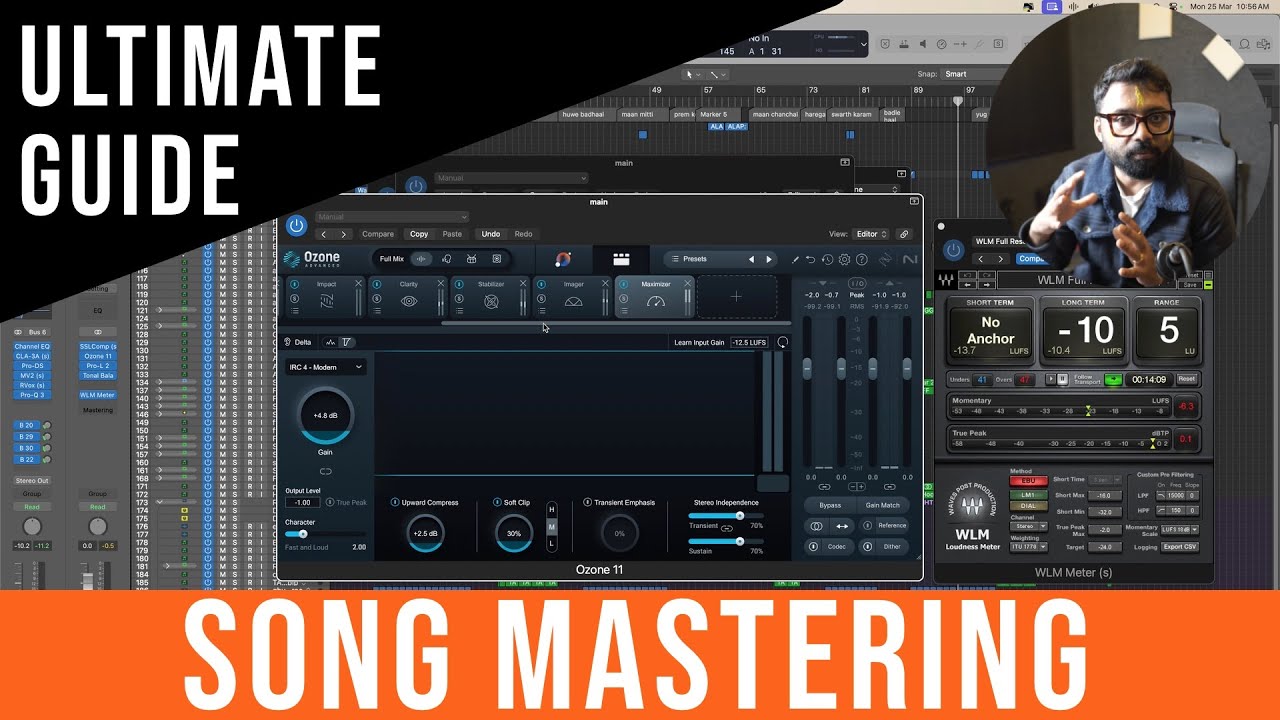The height and width of the screenshot is (720, 1280).
Task: Select Soft Clip L mode
Action: pyautogui.click(x=551, y=543)
